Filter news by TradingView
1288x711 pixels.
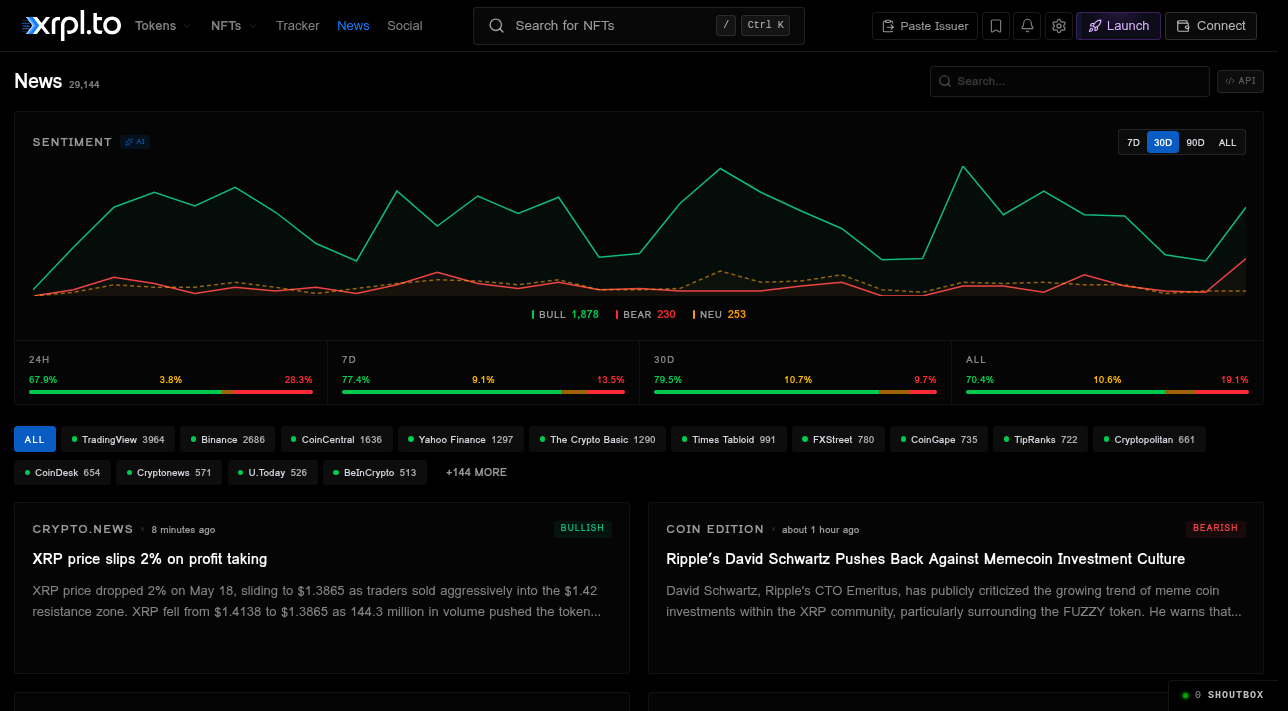click(118, 439)
